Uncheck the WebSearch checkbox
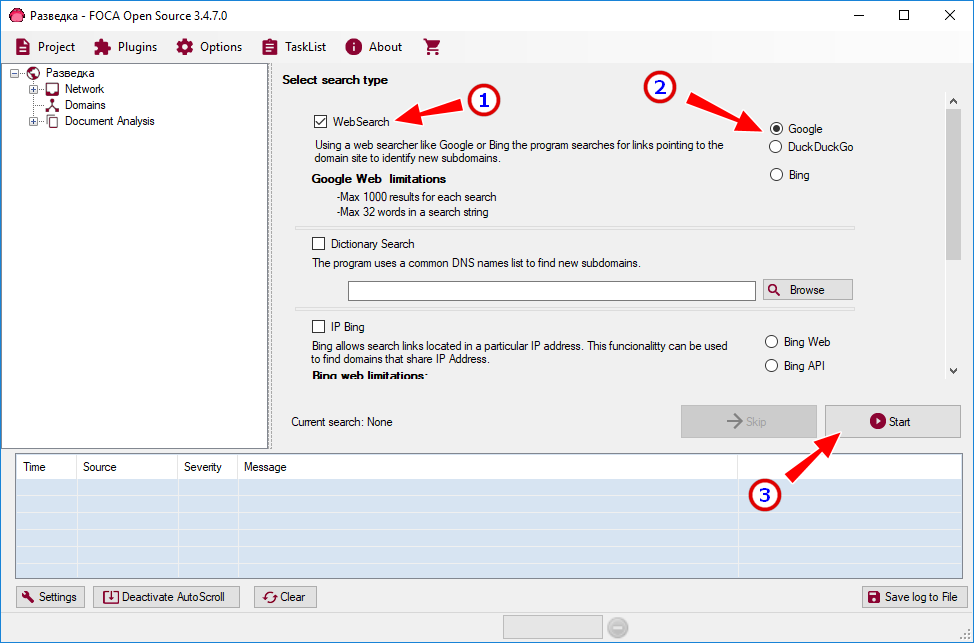 [x=321, y=122]
